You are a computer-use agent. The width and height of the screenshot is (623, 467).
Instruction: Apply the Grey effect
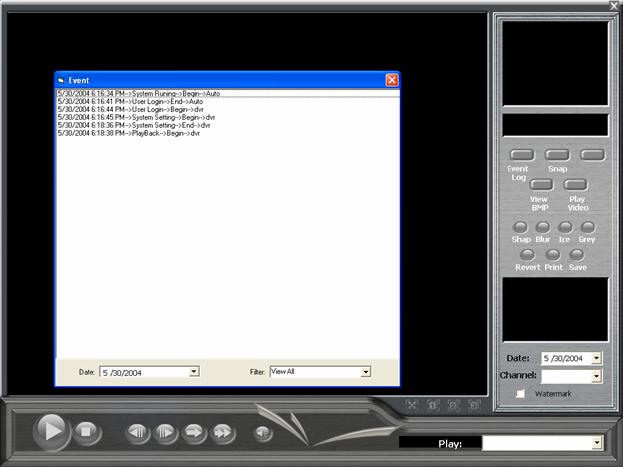(587, 227)
